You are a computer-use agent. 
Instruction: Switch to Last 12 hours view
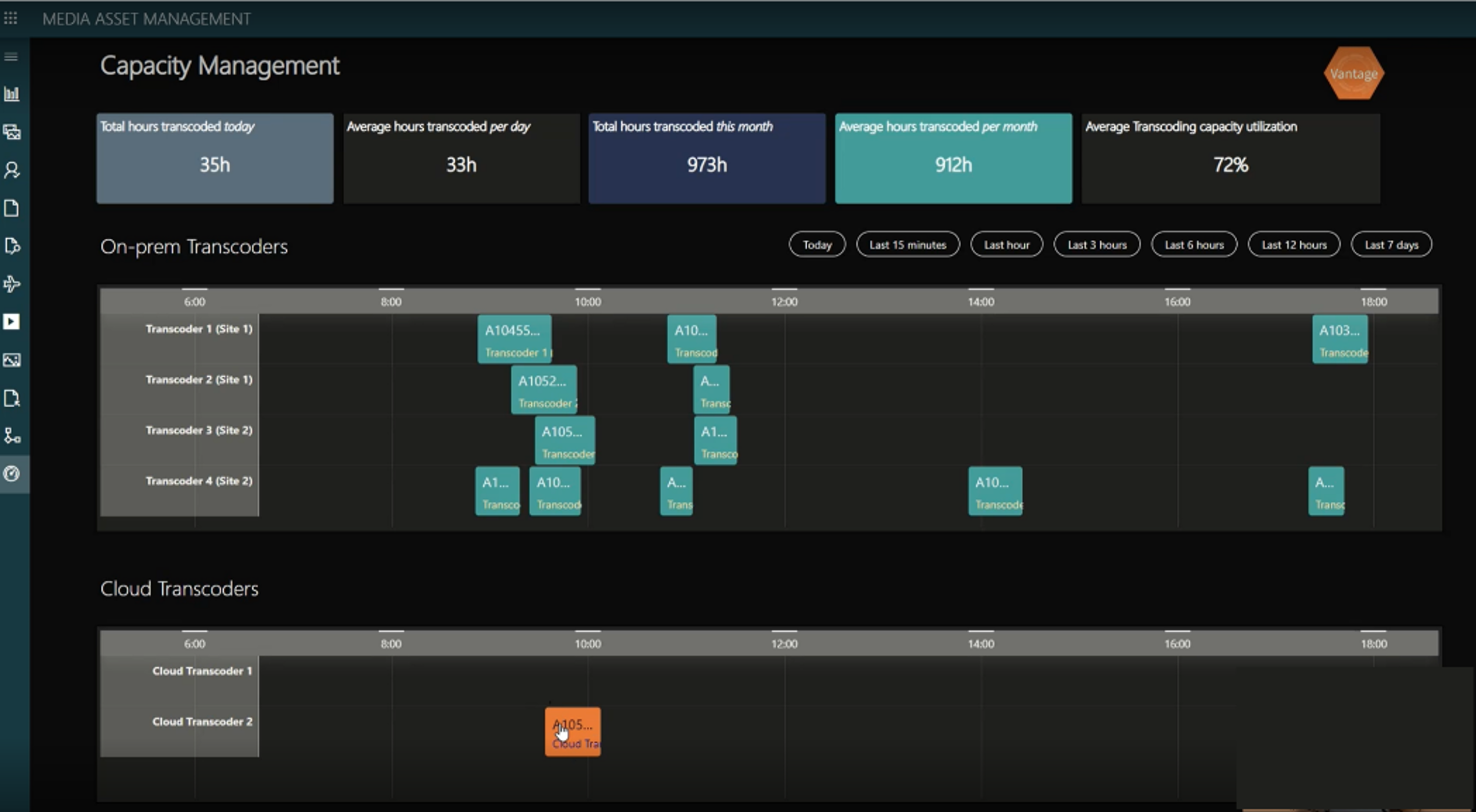[x=1294, y=244]
